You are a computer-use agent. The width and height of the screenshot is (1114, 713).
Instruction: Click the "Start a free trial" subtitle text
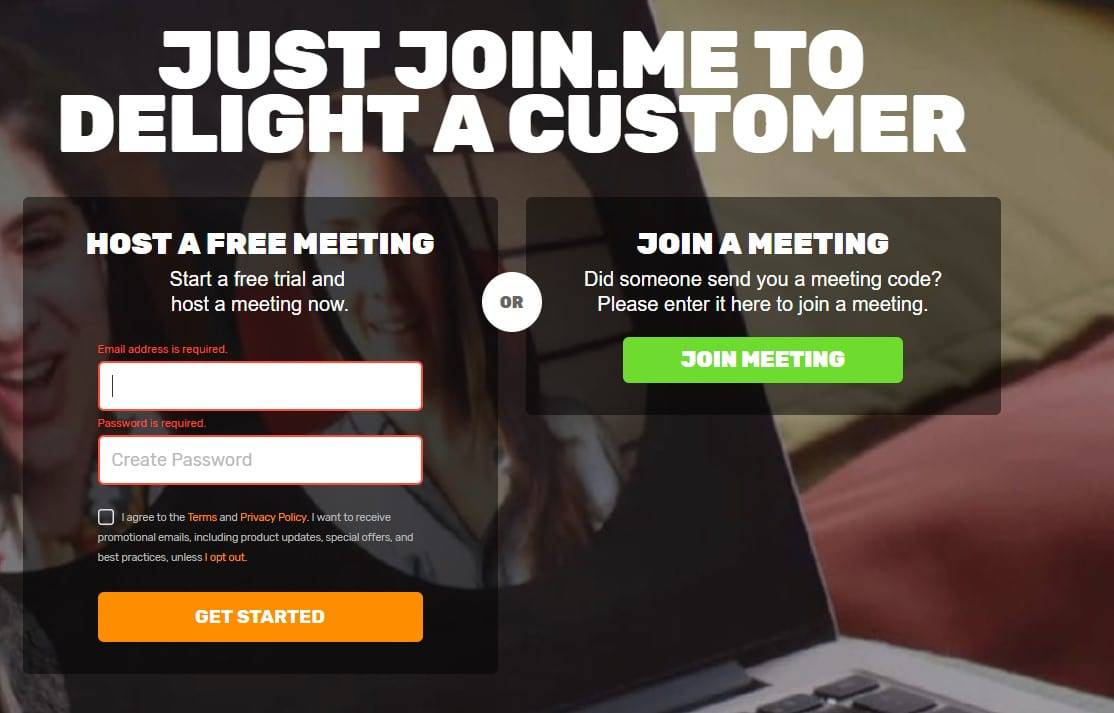coord(257,279)
